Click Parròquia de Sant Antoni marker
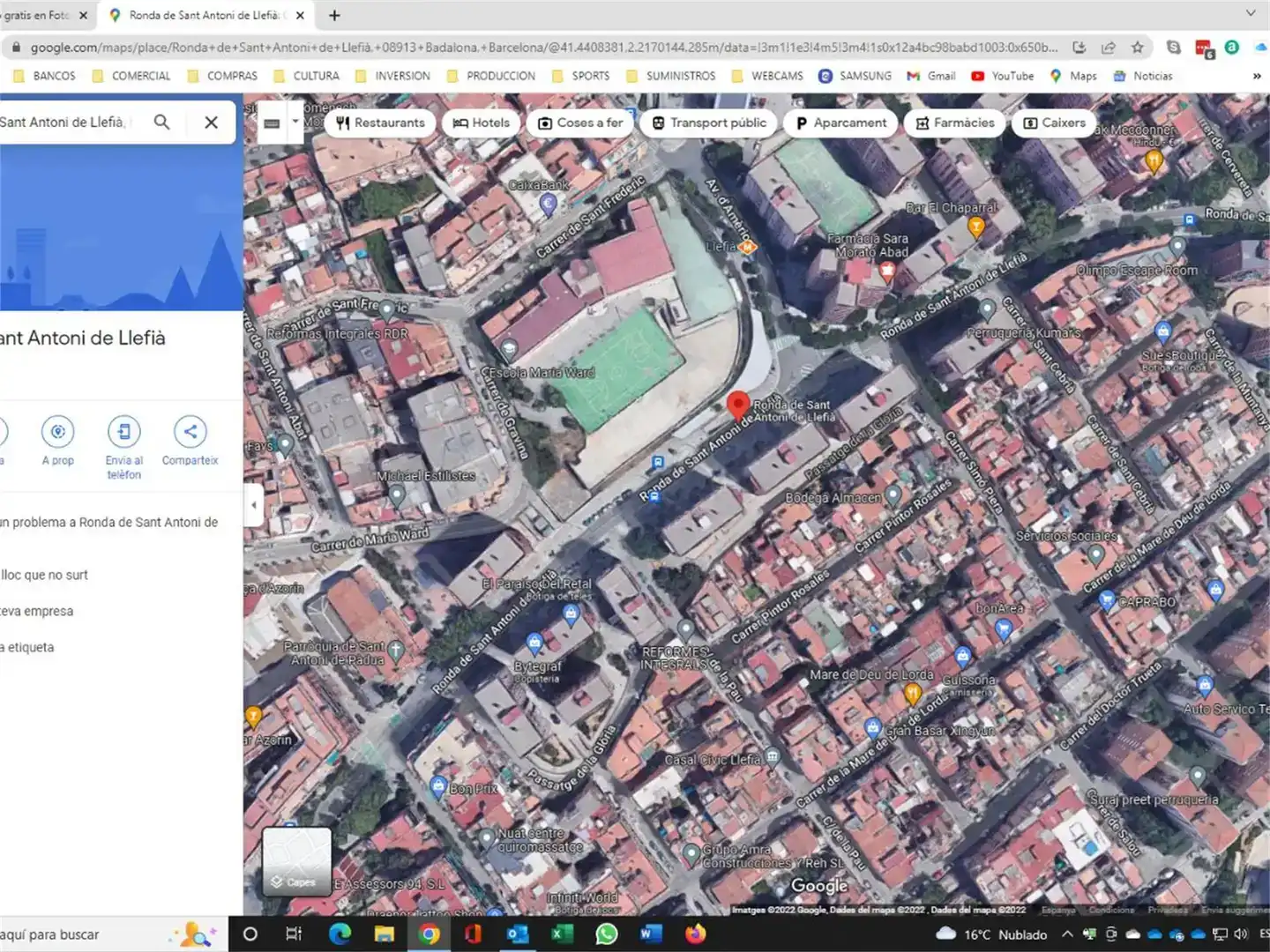 pyautogui.click(x=396, y=651)
